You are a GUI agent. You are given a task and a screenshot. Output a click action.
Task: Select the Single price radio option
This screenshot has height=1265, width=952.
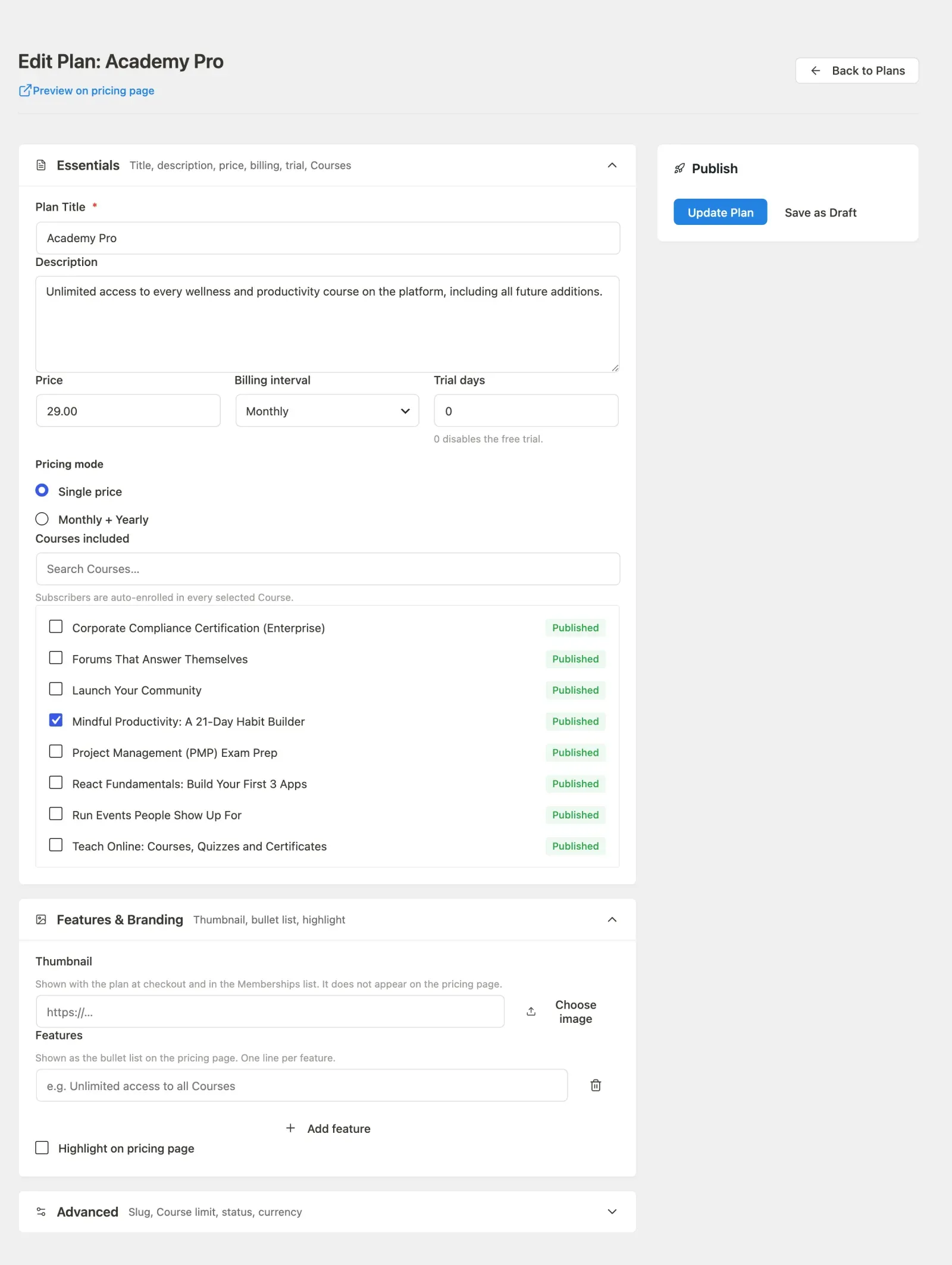(x=42, y=490)
